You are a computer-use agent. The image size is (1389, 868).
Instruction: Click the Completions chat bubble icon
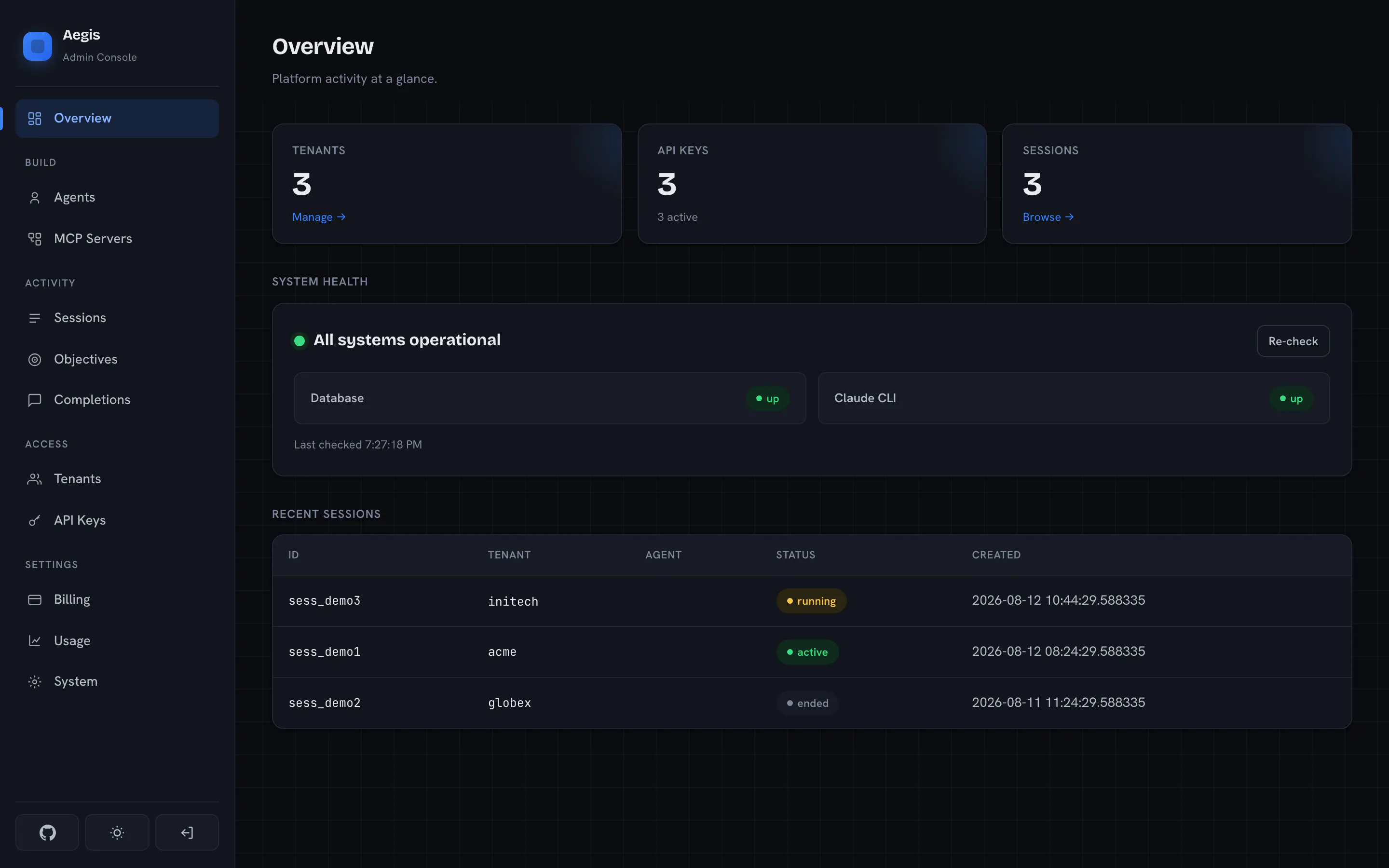tap(34, 400)
